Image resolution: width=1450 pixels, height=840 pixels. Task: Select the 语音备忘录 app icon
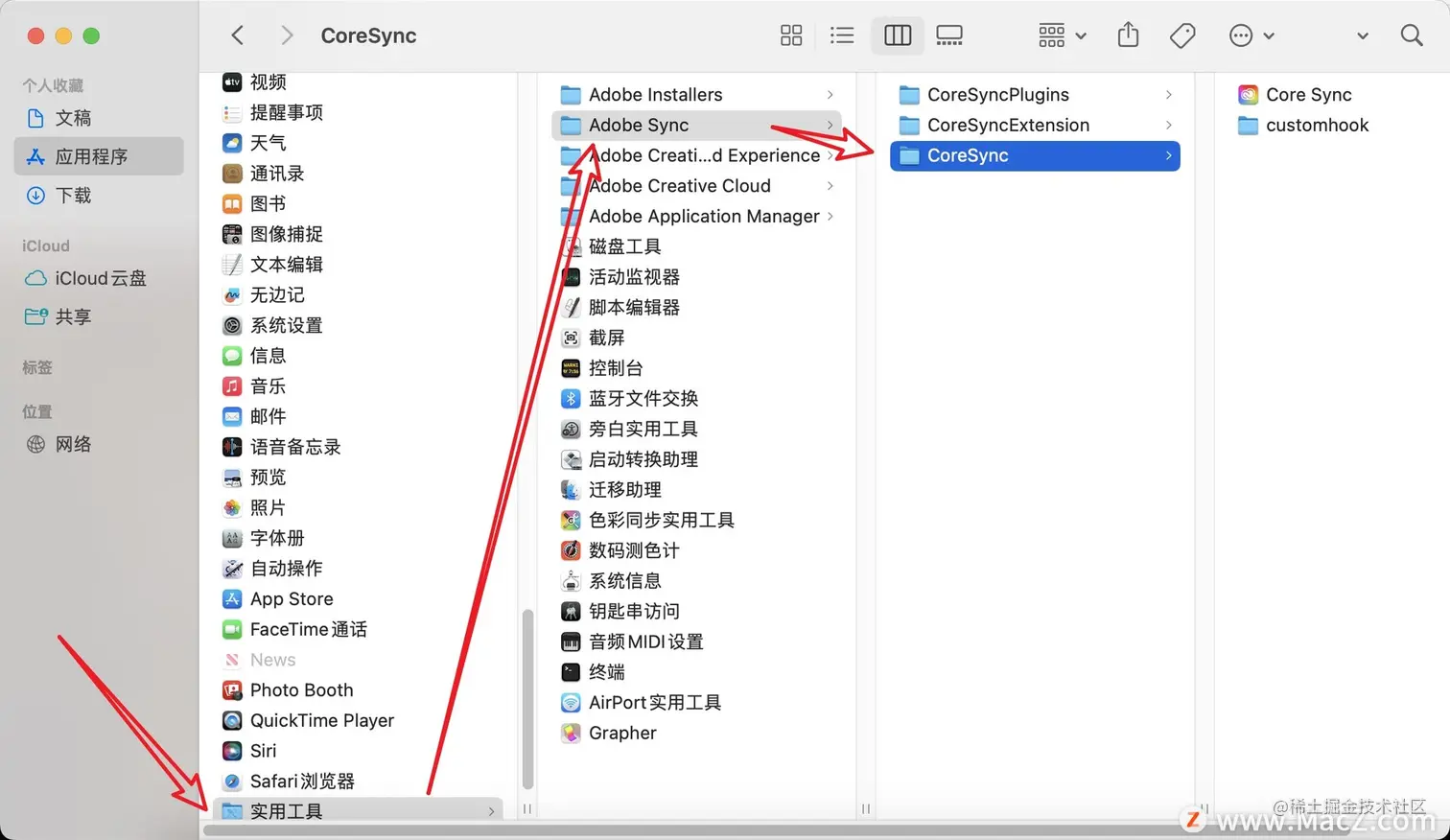pos(232,447)
